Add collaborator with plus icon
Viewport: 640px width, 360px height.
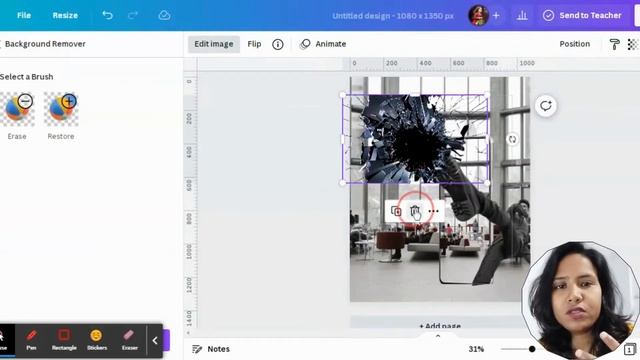coord(496,16)
